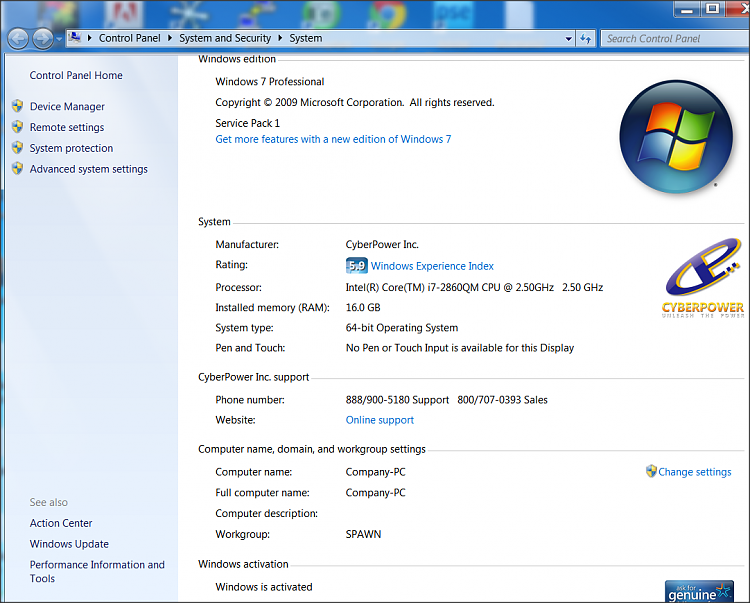Expand the arrow after System and Security

[x=280, y=38]
